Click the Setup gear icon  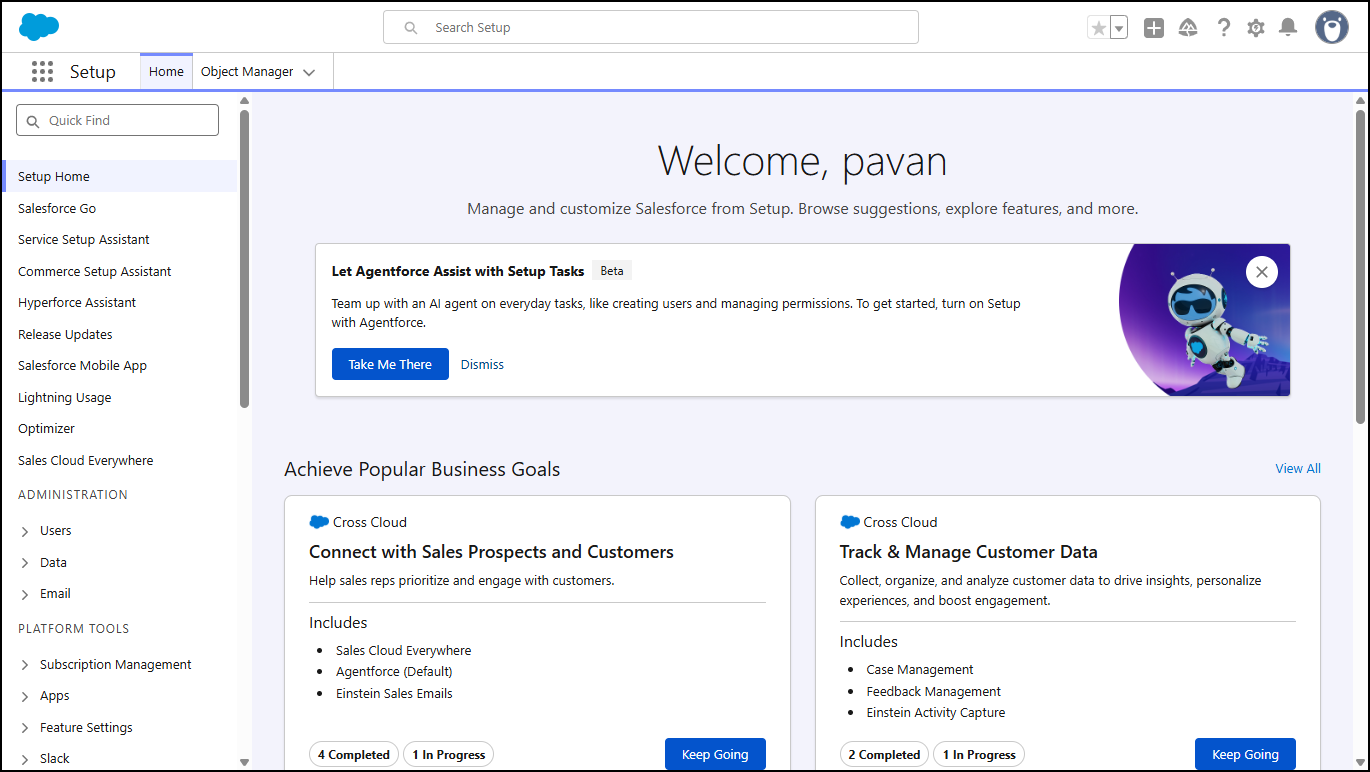pos(1256,28)
